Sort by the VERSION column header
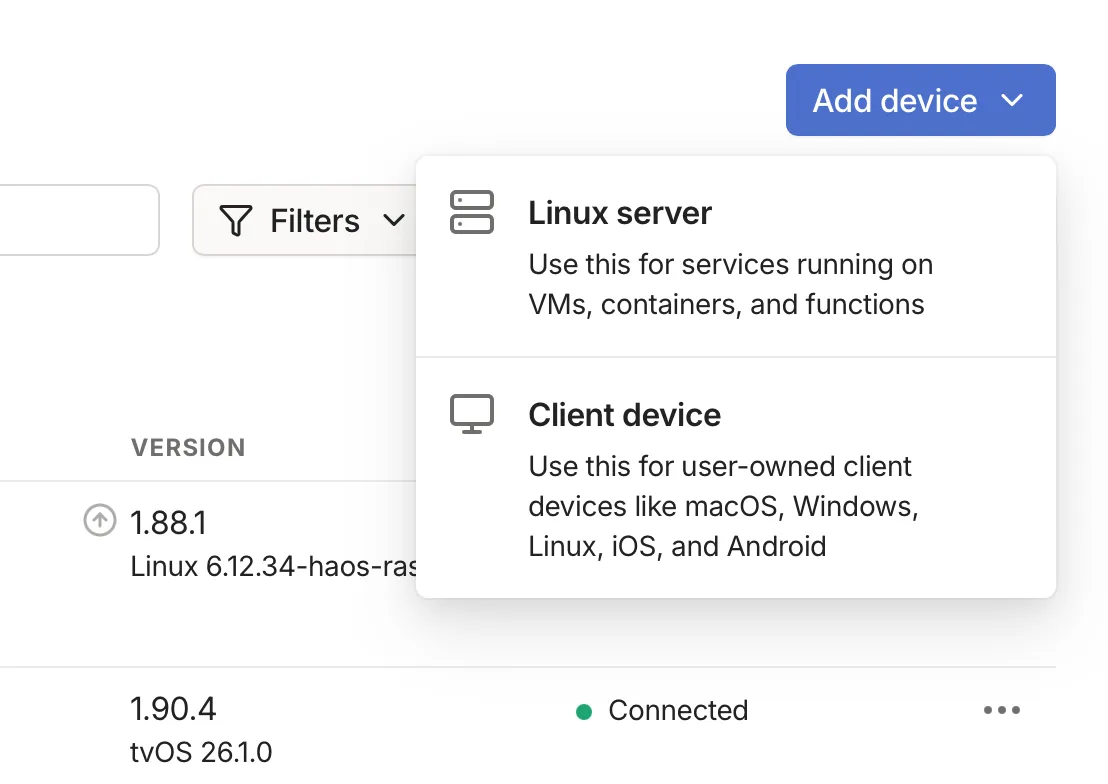Image resolution: width=1108 pixels, height=784 pixels. pos(188,447)
